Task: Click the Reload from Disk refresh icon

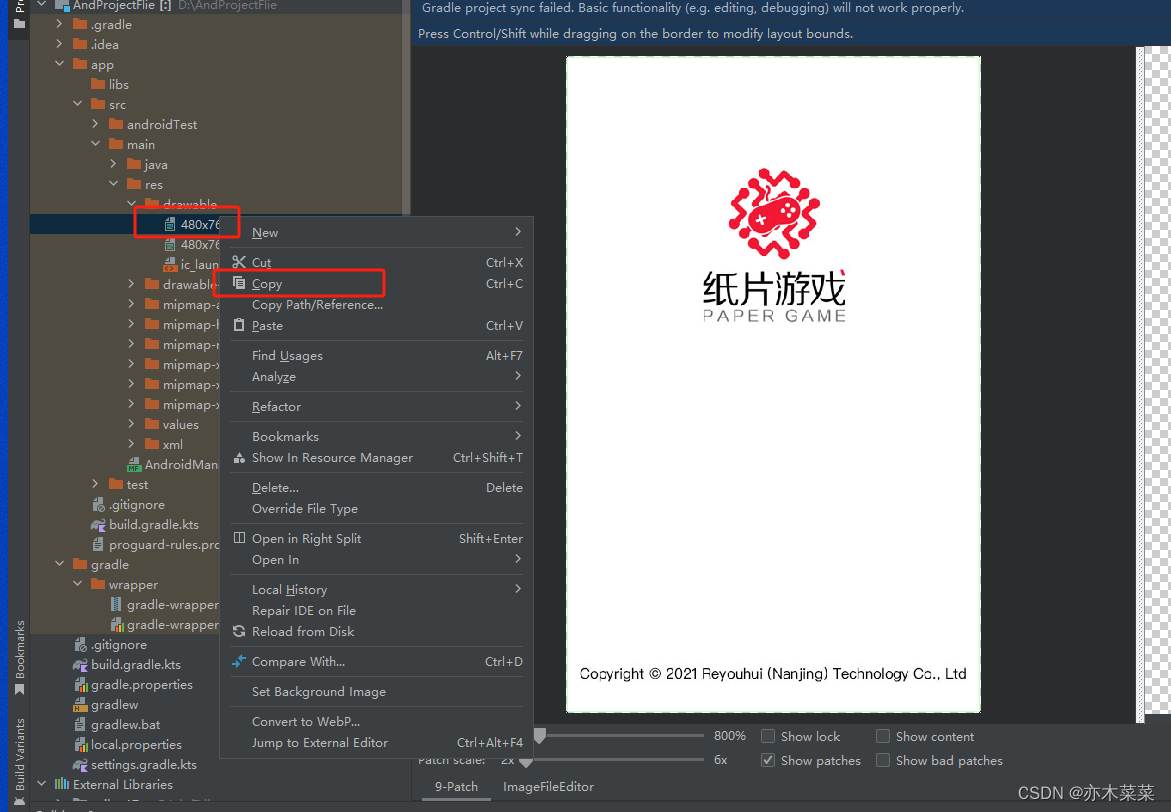Action: point(237,631)
